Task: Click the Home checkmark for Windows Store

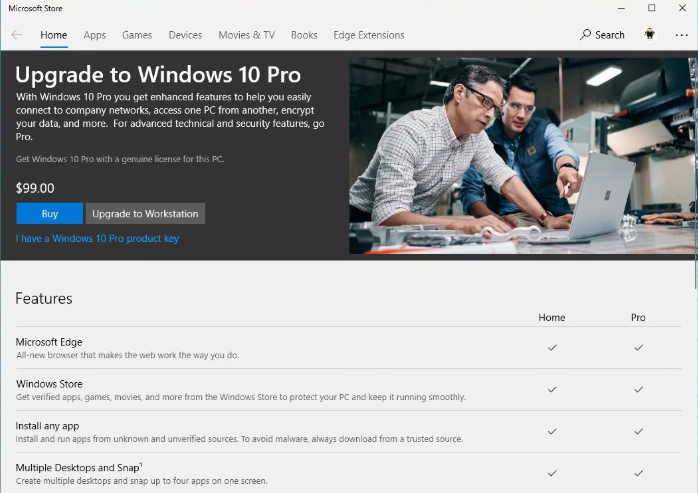Action: 552,389
